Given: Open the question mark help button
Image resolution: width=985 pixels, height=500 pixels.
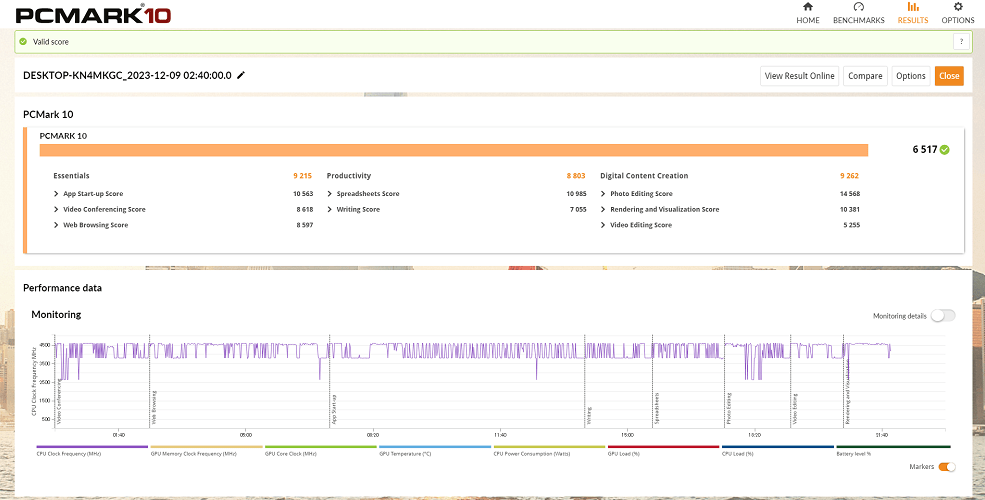Looking at the screenshot, I should (x=961, y=41).
